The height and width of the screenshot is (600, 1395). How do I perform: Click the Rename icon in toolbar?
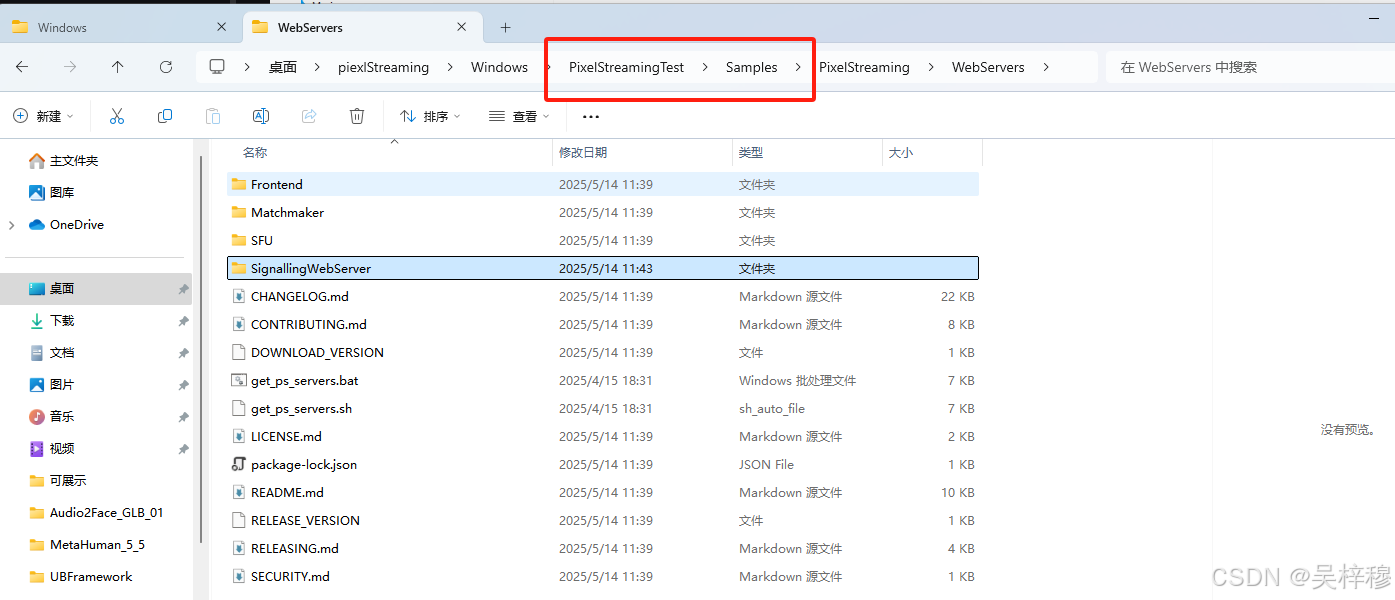261,116
